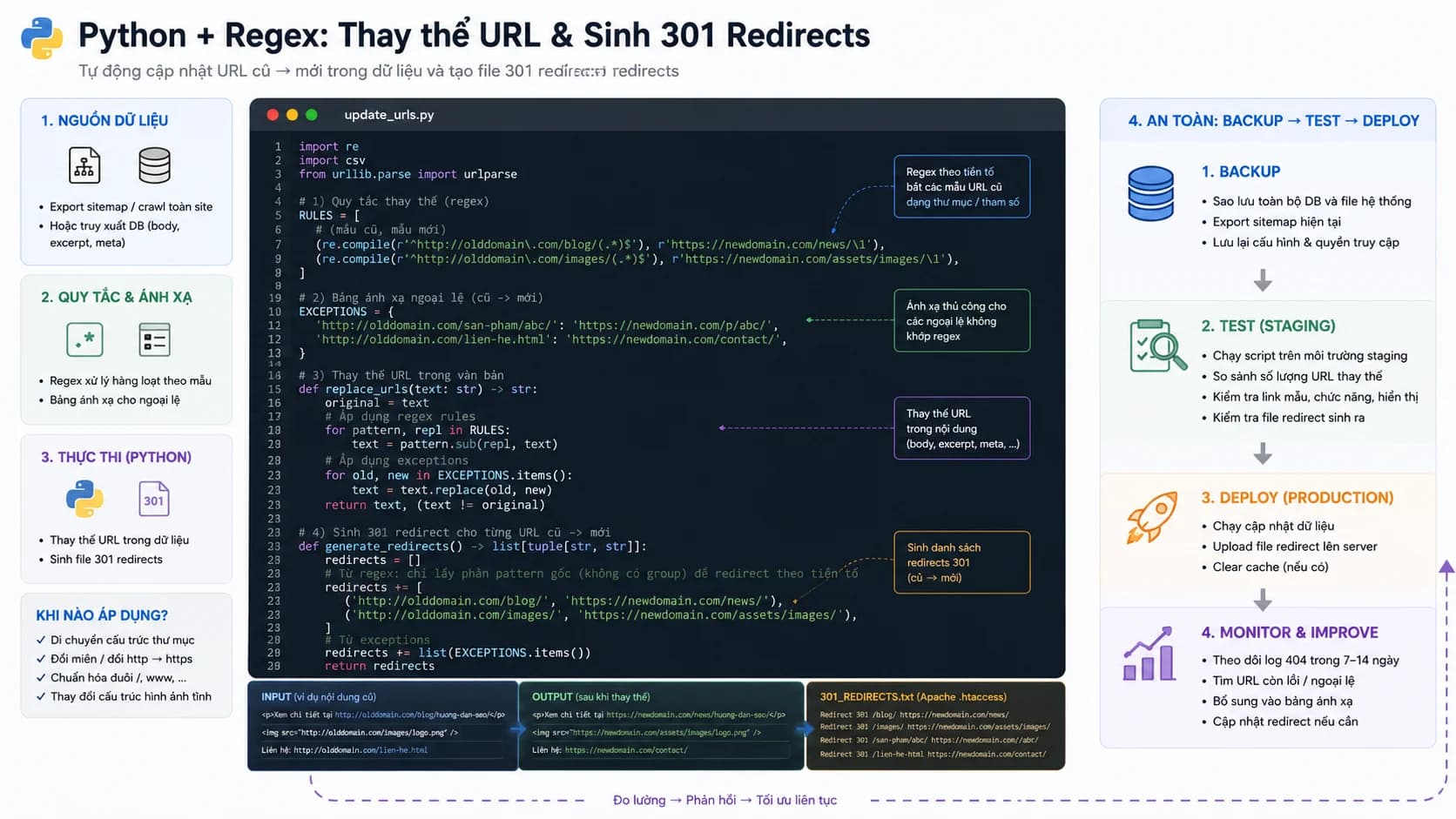Screen dimensions: 1456x819
Task: Click the red dot in the code window
Action: click(273, 115)
